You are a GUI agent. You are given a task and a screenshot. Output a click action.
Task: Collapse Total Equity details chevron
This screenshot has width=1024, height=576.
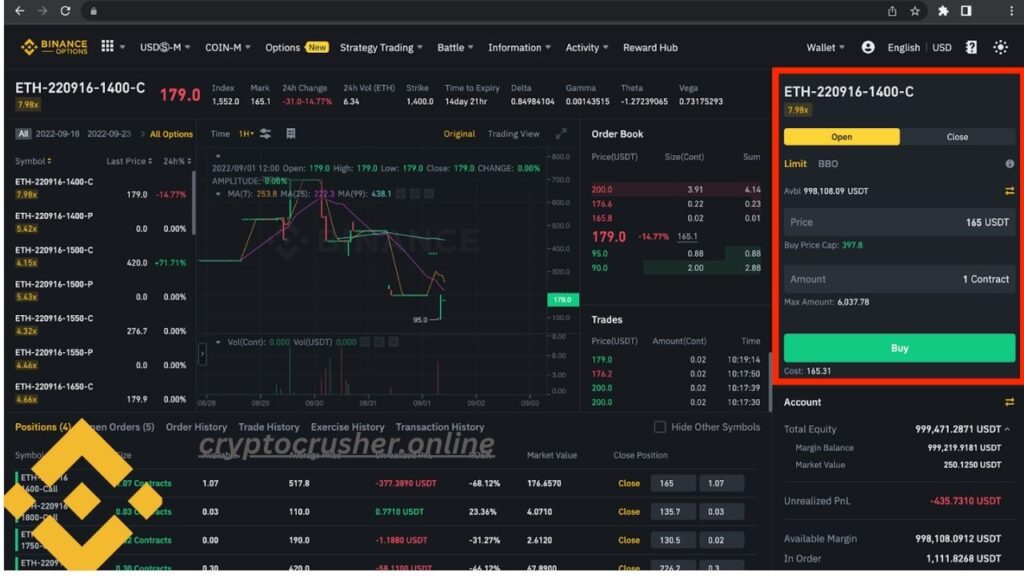click(x=1007, y=429)
